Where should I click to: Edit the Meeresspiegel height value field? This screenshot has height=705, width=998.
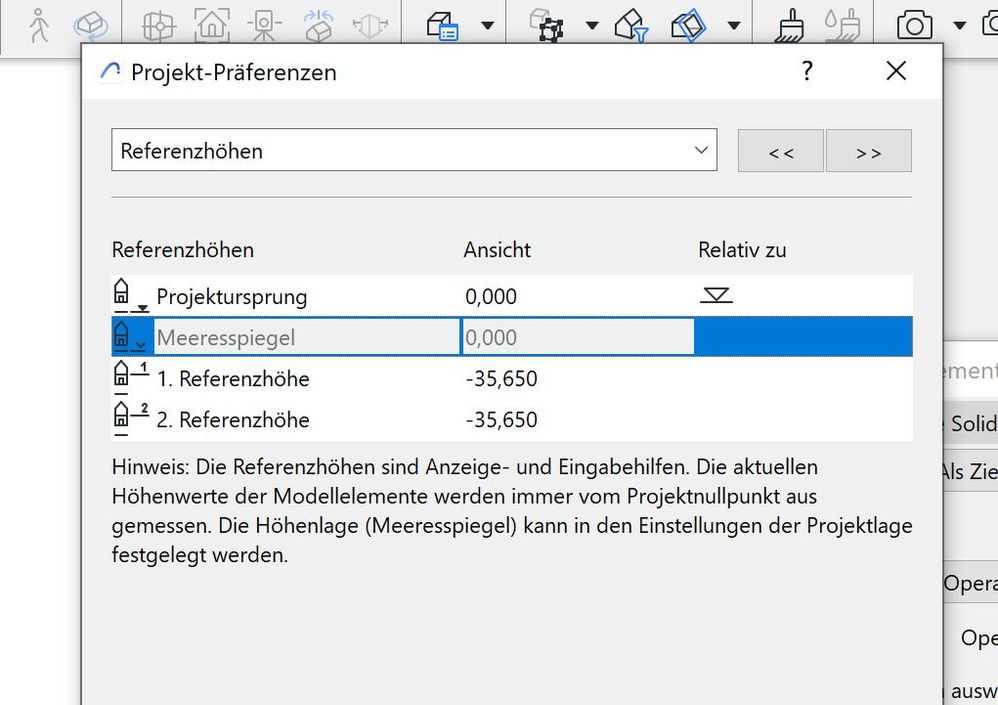click(575, 337)
